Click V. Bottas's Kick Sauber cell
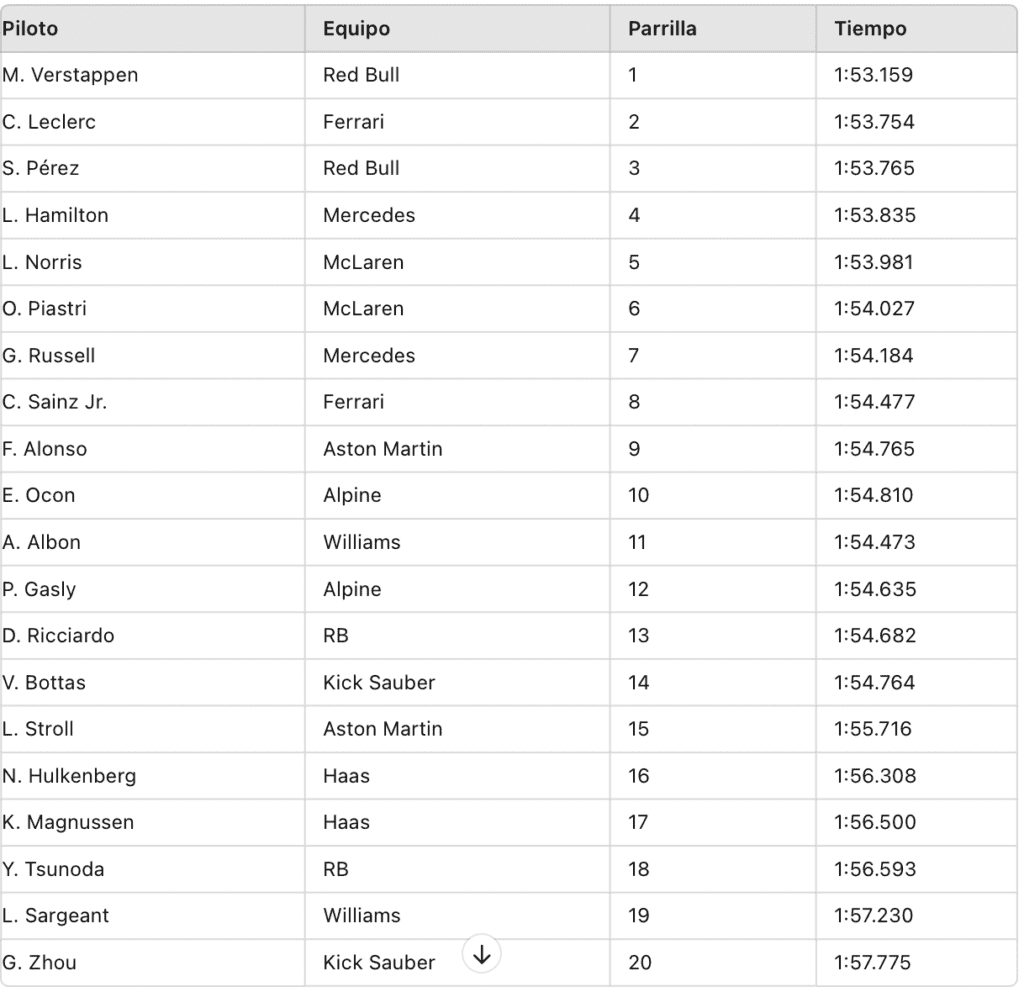 [x=379, y=682]
